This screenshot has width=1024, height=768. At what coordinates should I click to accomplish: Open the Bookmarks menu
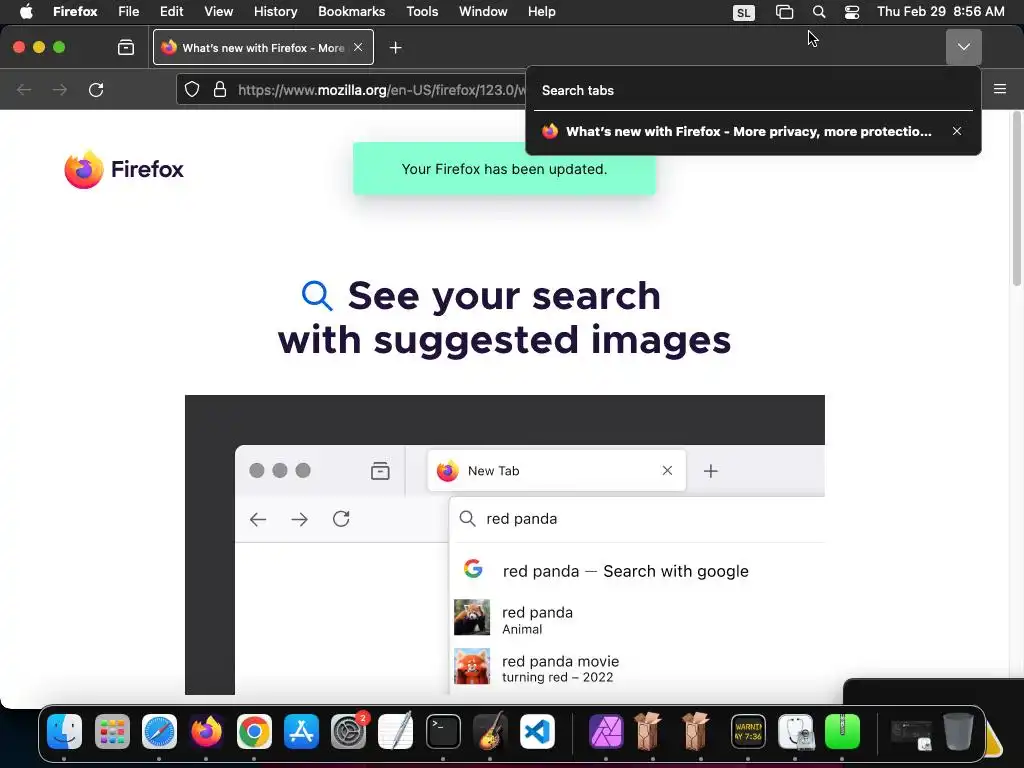pos(351,12)
